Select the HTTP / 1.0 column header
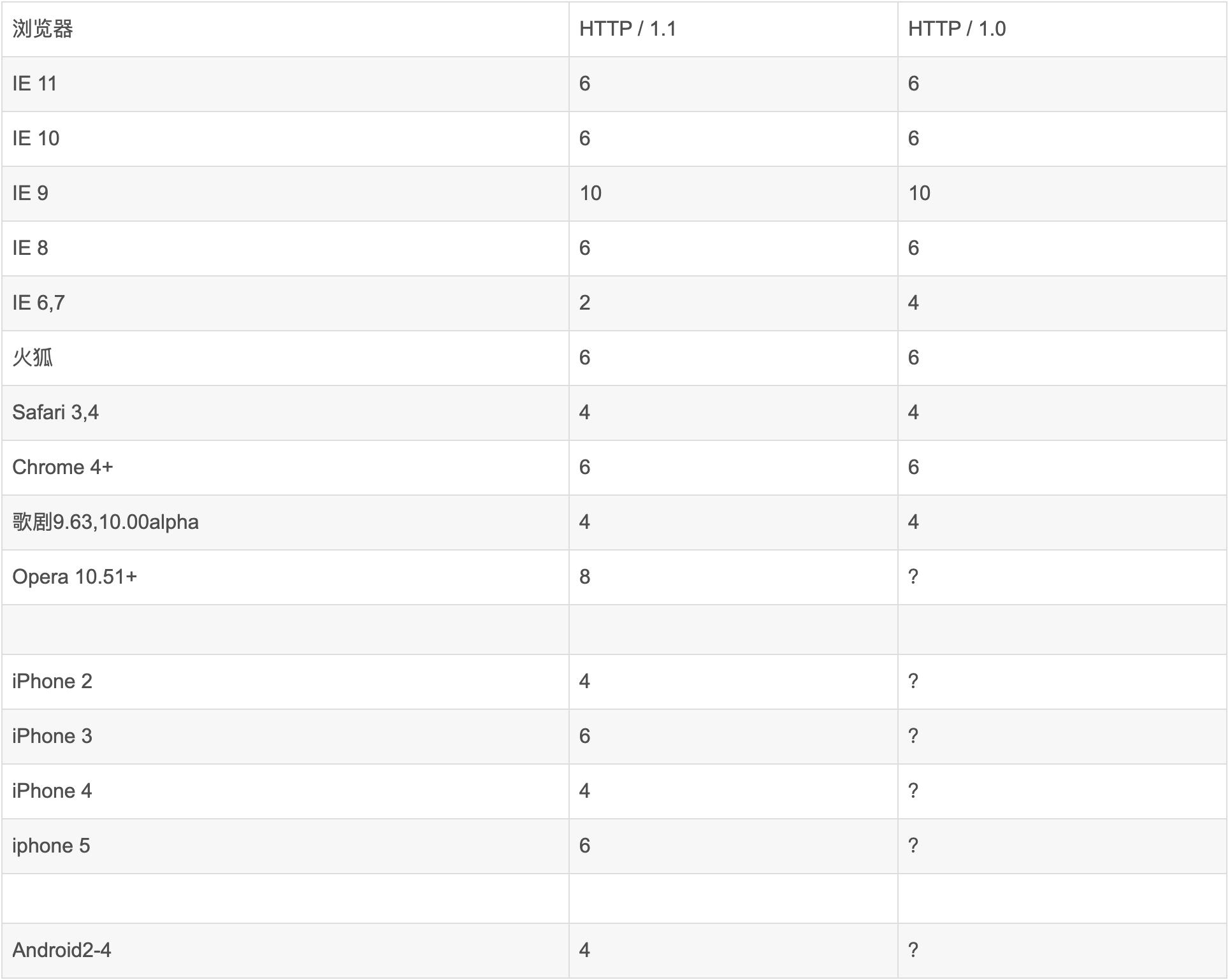Image resolution: width=1230 pixels, height=980 pixels. (956, 29)
